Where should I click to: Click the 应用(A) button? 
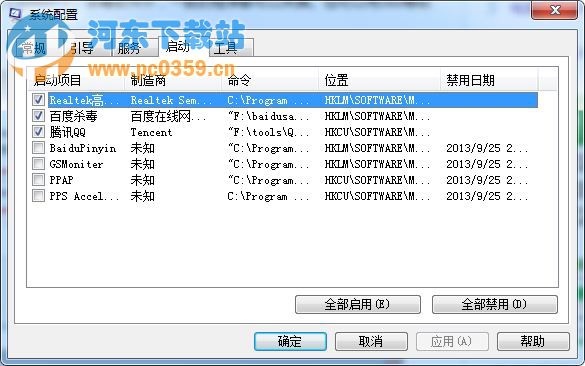452,341
